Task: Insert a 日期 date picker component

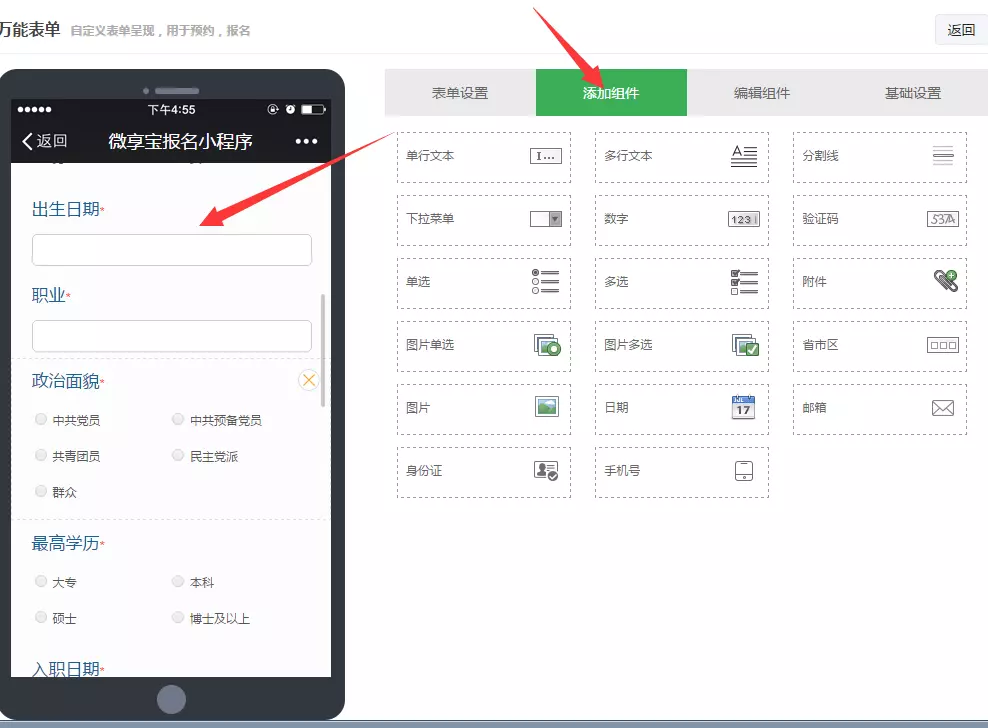Action: click(x=681, y=409)
